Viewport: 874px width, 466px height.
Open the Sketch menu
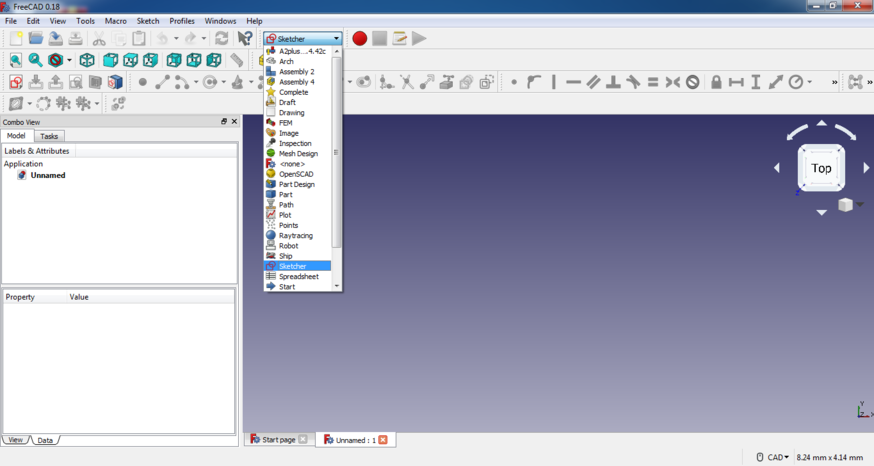[x=148, y=21]
